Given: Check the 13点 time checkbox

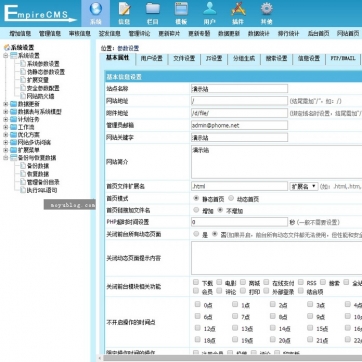Looking at the screenshot, I should (x=235, y=328).
